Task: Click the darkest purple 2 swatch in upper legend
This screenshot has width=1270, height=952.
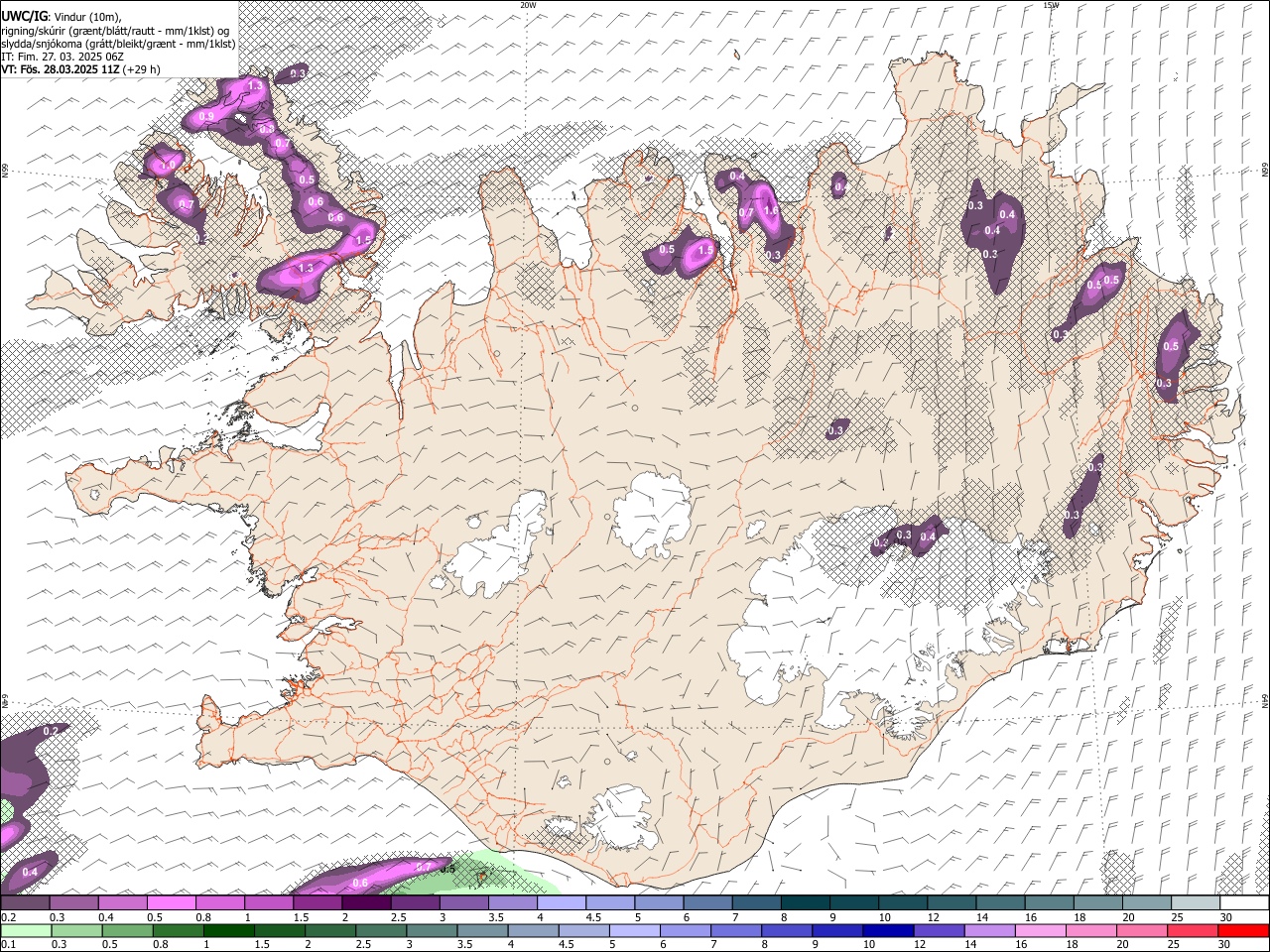Action: tap(365, 903)
